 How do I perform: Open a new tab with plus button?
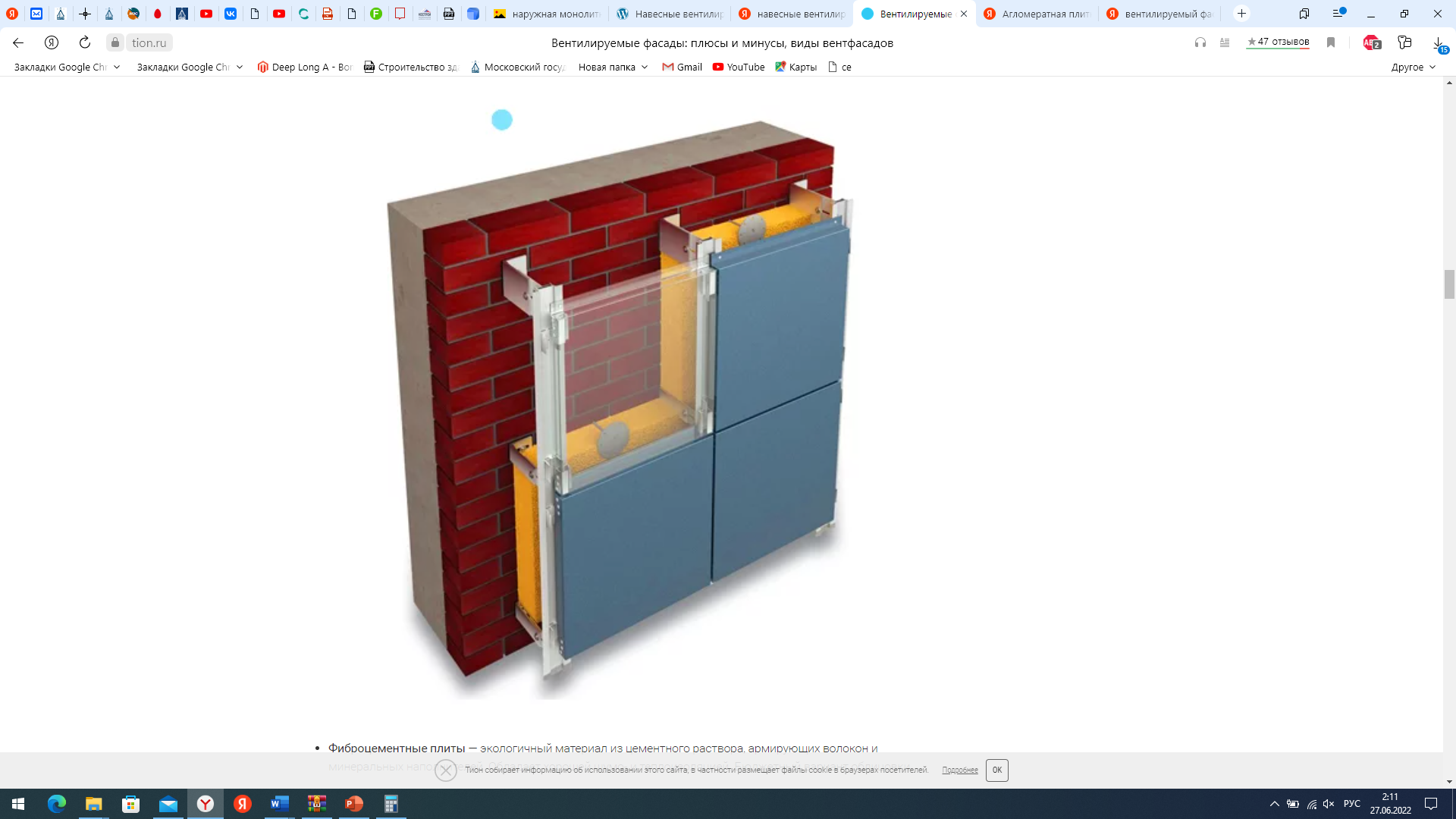1241,14
